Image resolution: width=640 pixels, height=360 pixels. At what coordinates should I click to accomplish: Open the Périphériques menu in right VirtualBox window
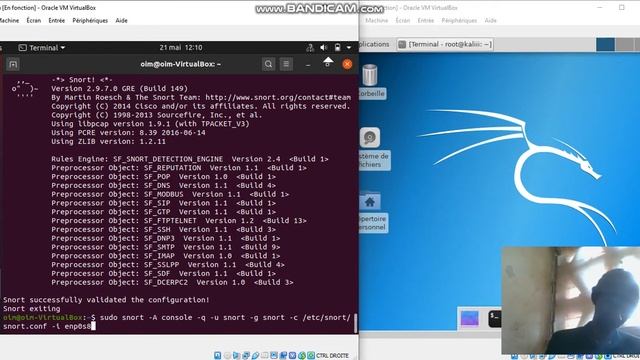[459, 20]
